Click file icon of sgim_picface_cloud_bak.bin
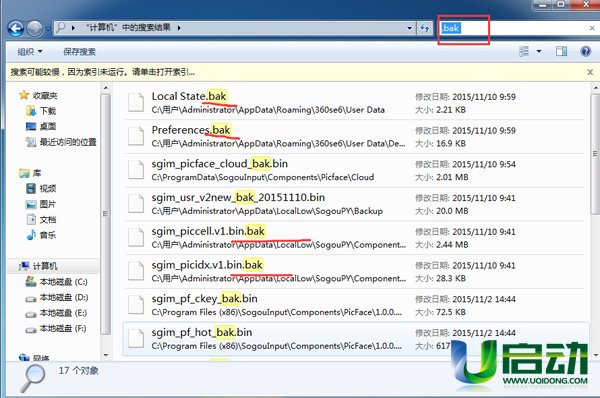The height and width of the screenshot is (398, 600). (x=136, y=170)
